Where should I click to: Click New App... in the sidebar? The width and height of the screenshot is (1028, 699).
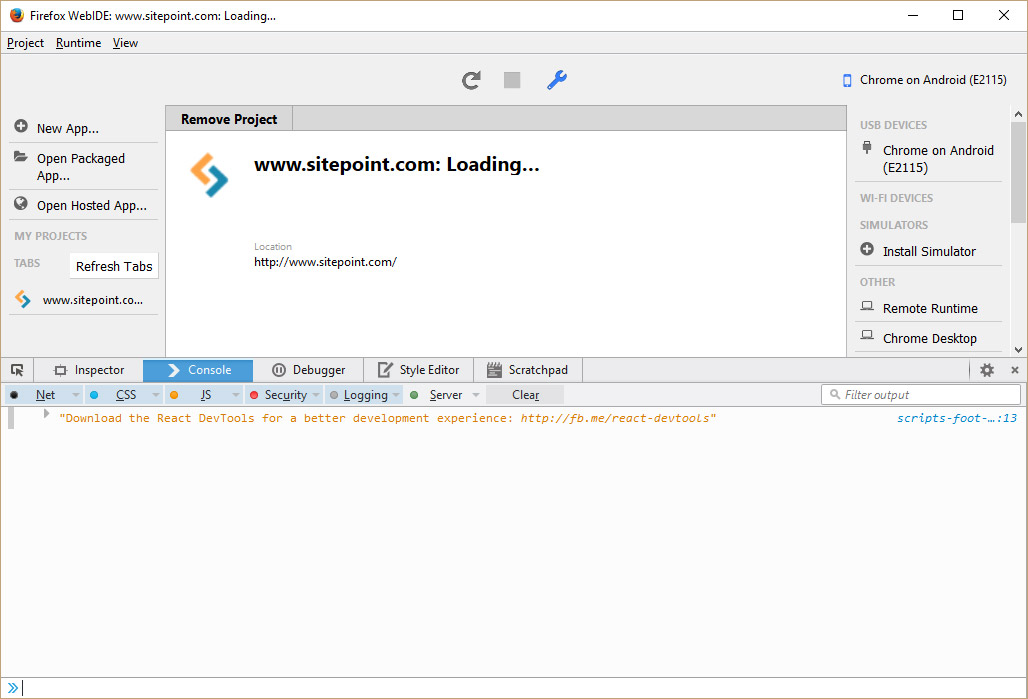click(x=84, y=128)
